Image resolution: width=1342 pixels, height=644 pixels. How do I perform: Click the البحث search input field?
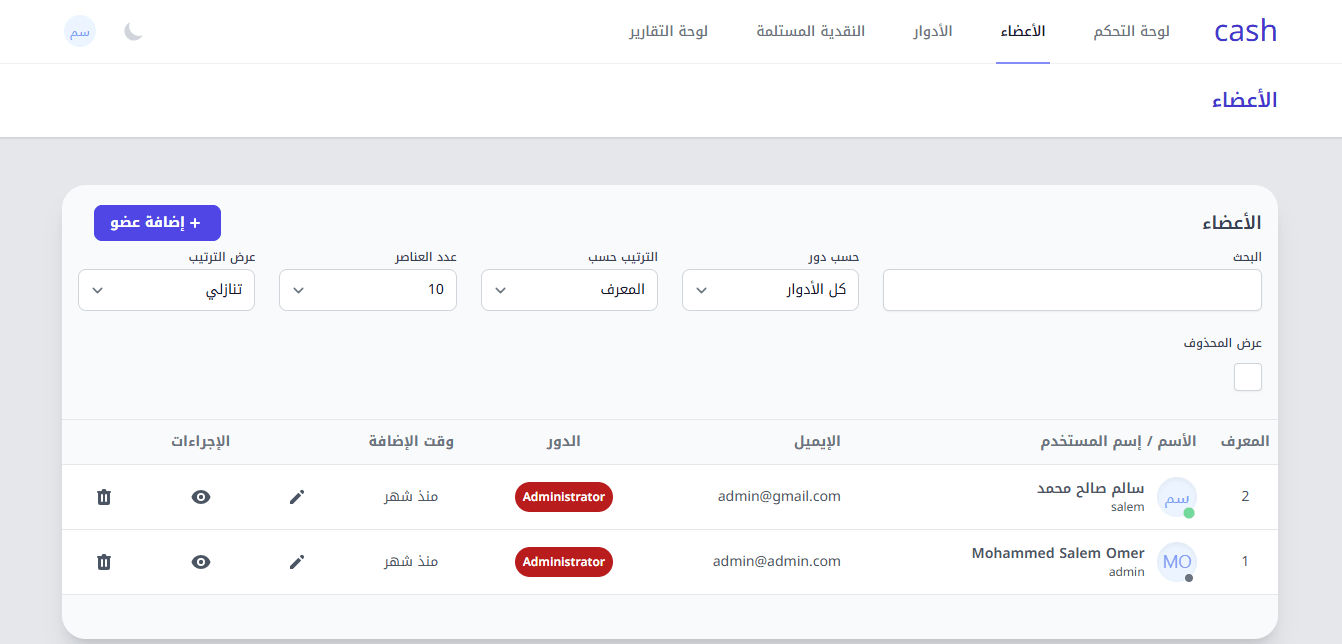point(1072,290)
